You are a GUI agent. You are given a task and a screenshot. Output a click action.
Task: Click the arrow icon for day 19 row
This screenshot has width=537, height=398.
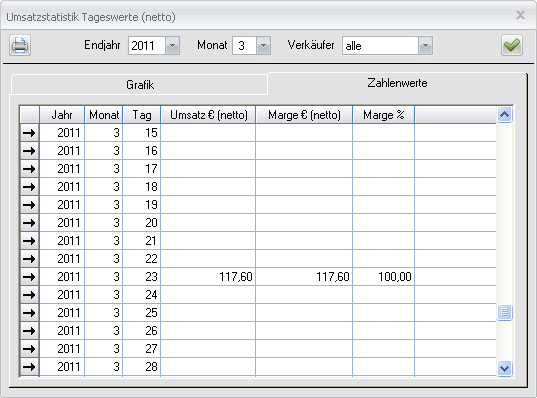[x=29, y=205]
